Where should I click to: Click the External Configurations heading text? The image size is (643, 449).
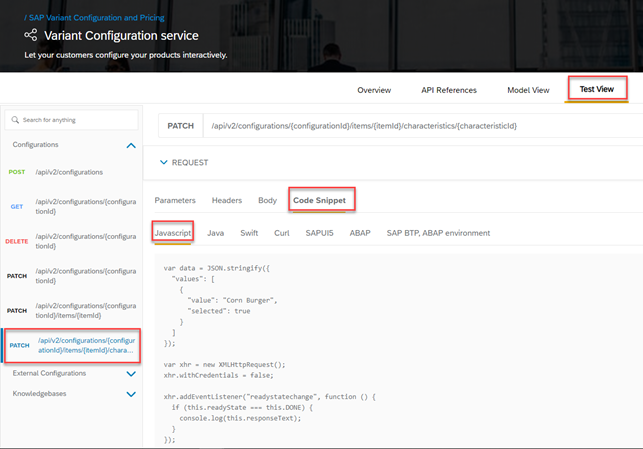(x=49, y=373)
